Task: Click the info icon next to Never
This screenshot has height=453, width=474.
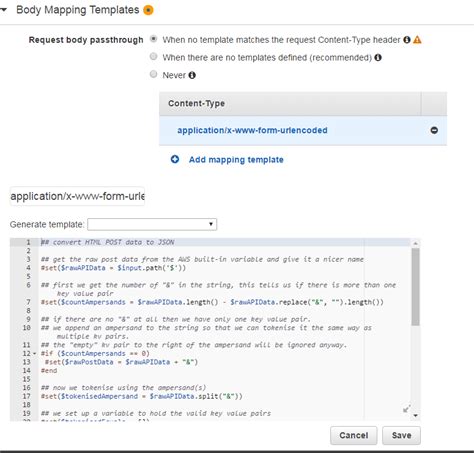Action: pyautogui.click(x=192, y=75)
